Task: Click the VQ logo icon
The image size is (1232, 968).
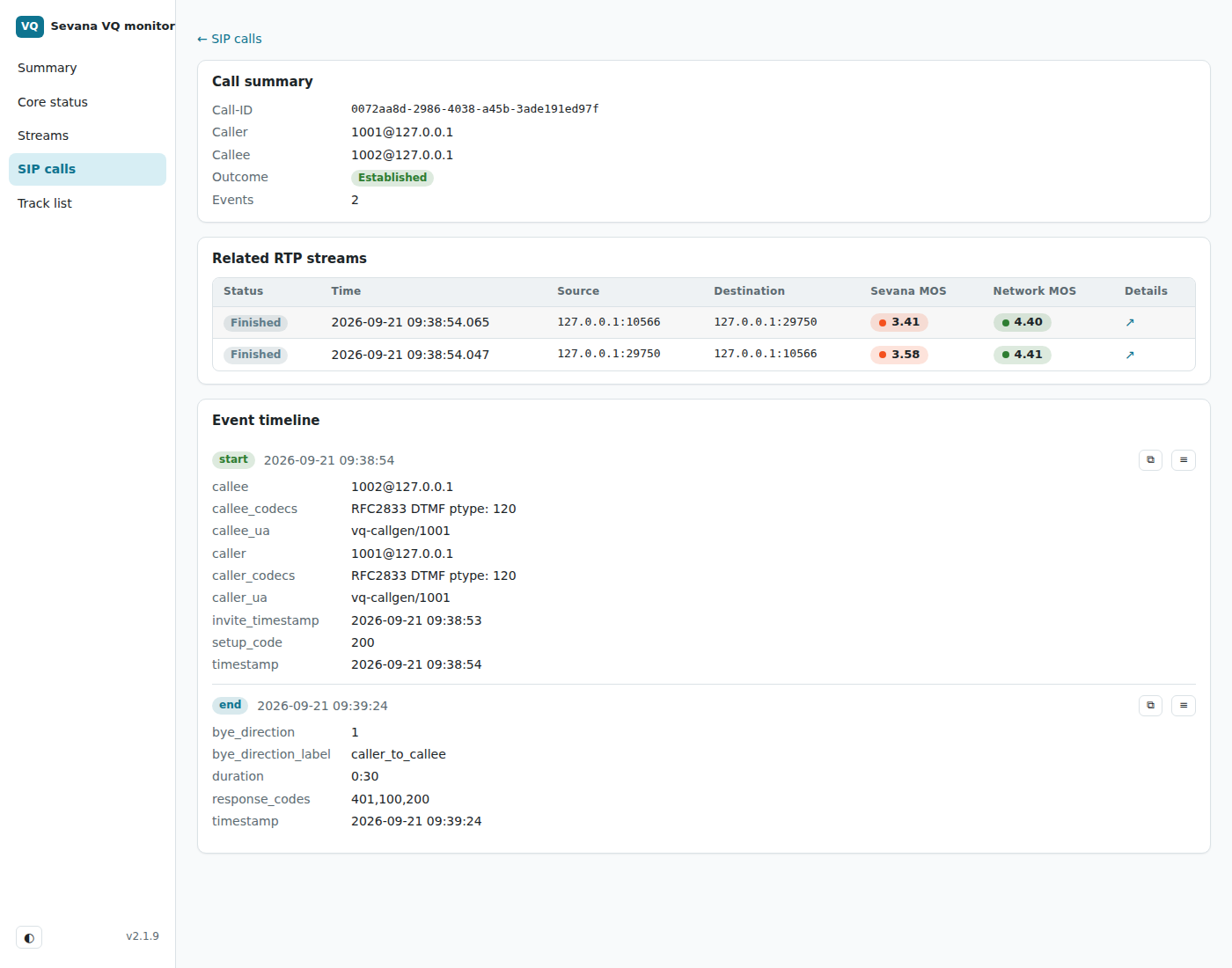Action: point(30,26)
